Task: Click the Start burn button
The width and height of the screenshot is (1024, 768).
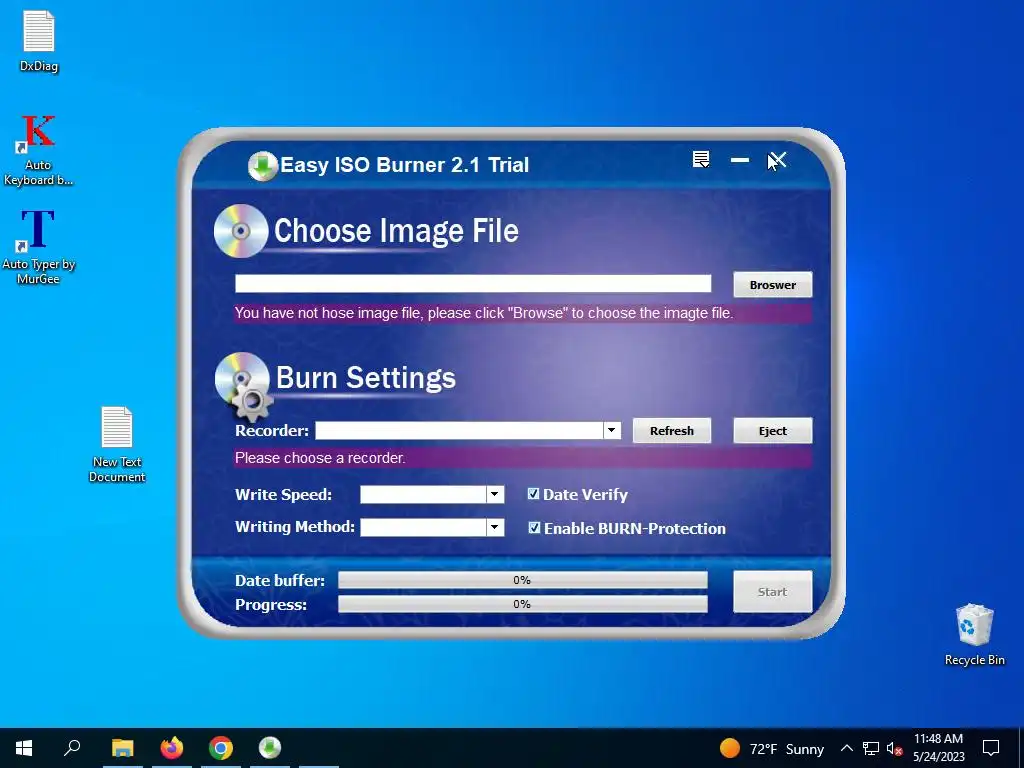Action: [x=773, y=592]
